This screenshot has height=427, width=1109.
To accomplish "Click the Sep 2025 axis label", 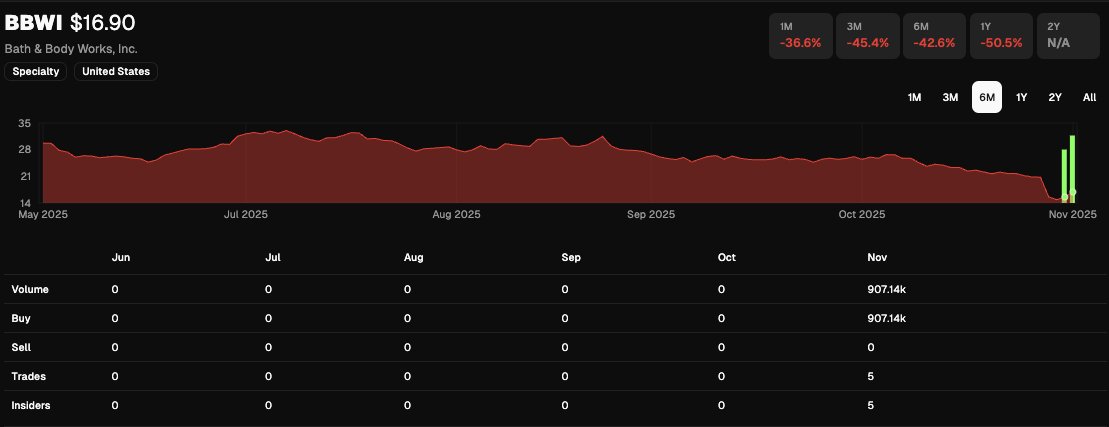I will point(651,214).
